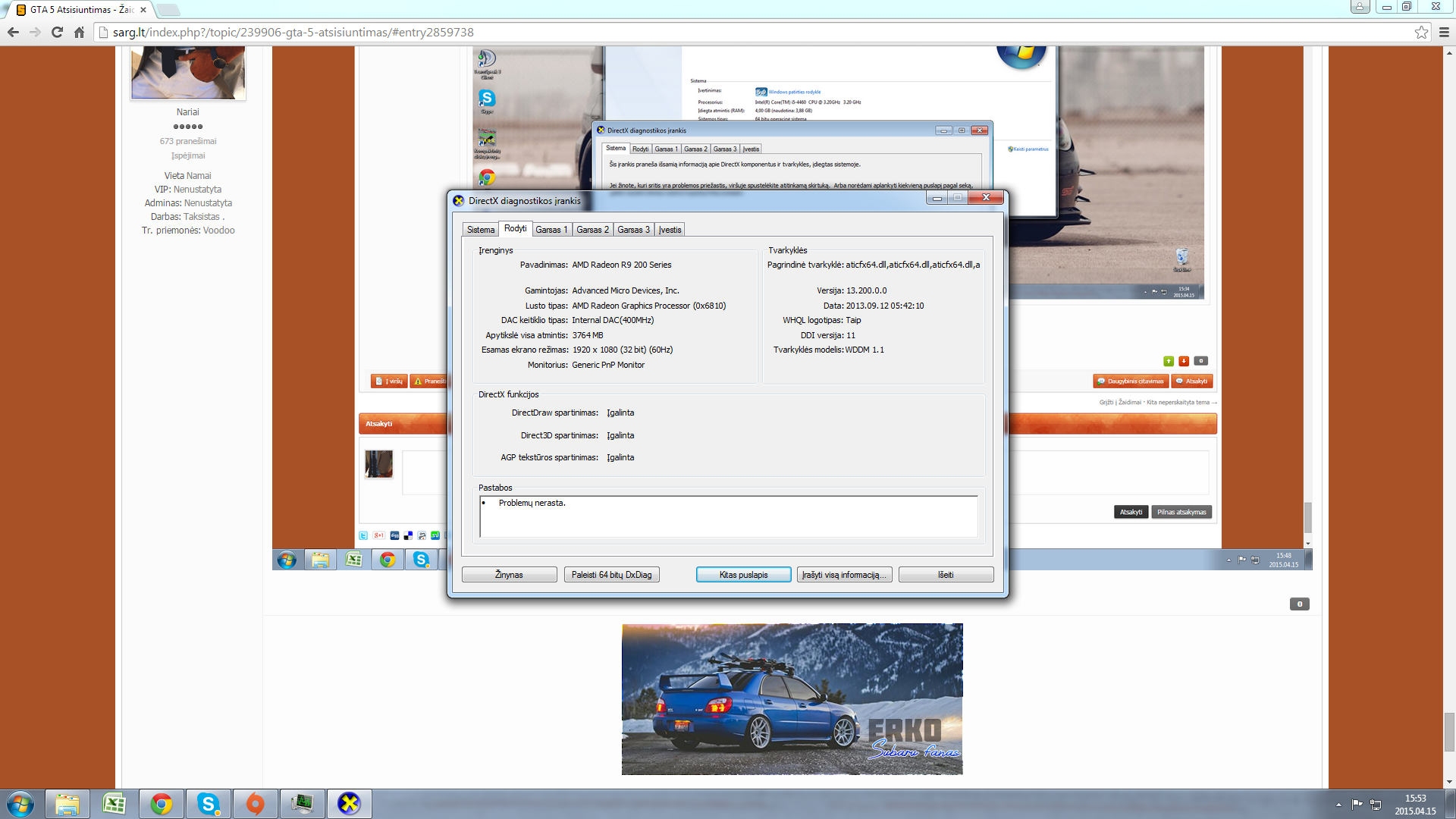Image resolution: width=1456 pixels, height=819 pixels.
Task: Submit reply with the black Atsakyti button
Action: coord(1131,512)
